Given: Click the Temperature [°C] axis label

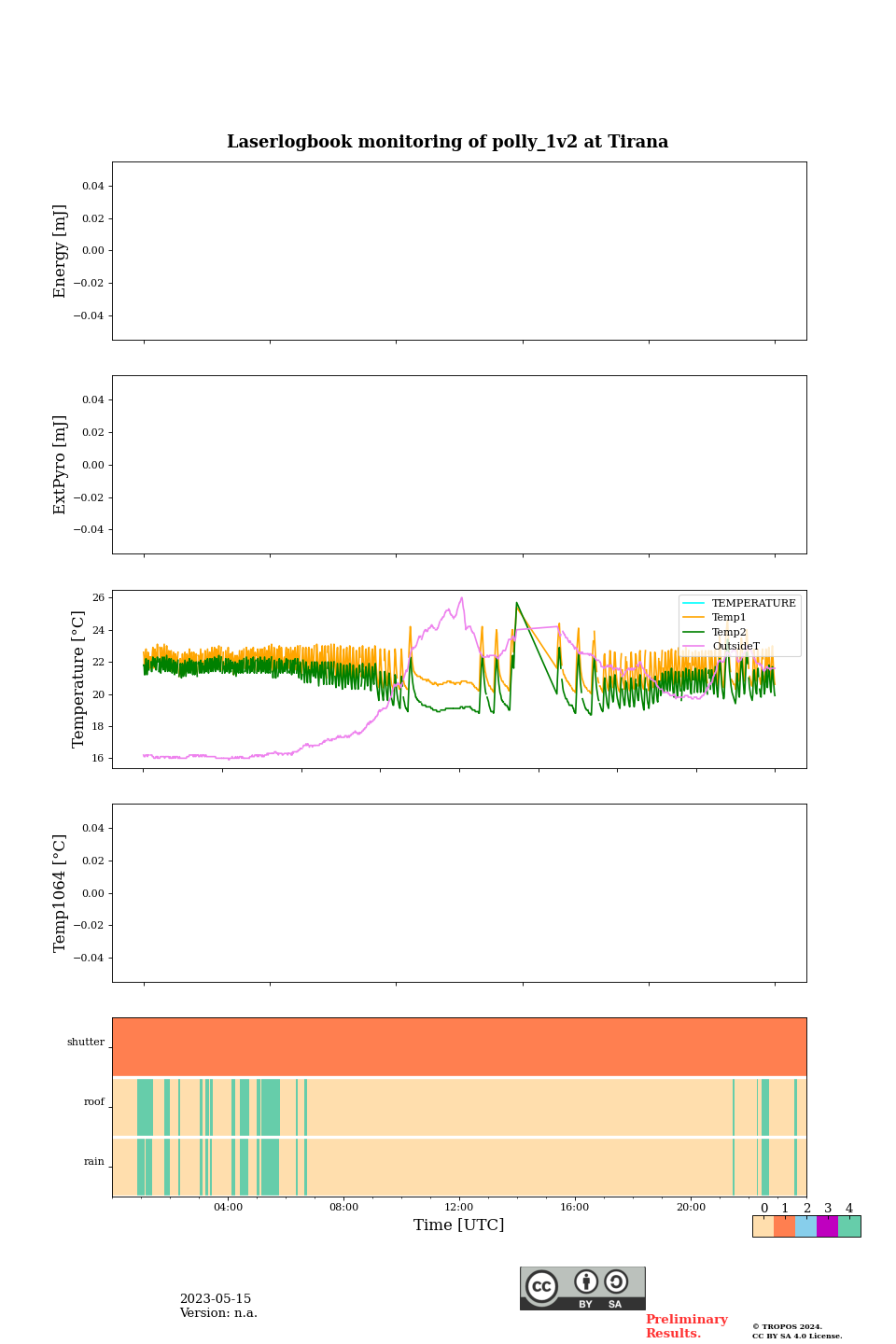Looking at the screenshot, I should (x=78, y=679).
